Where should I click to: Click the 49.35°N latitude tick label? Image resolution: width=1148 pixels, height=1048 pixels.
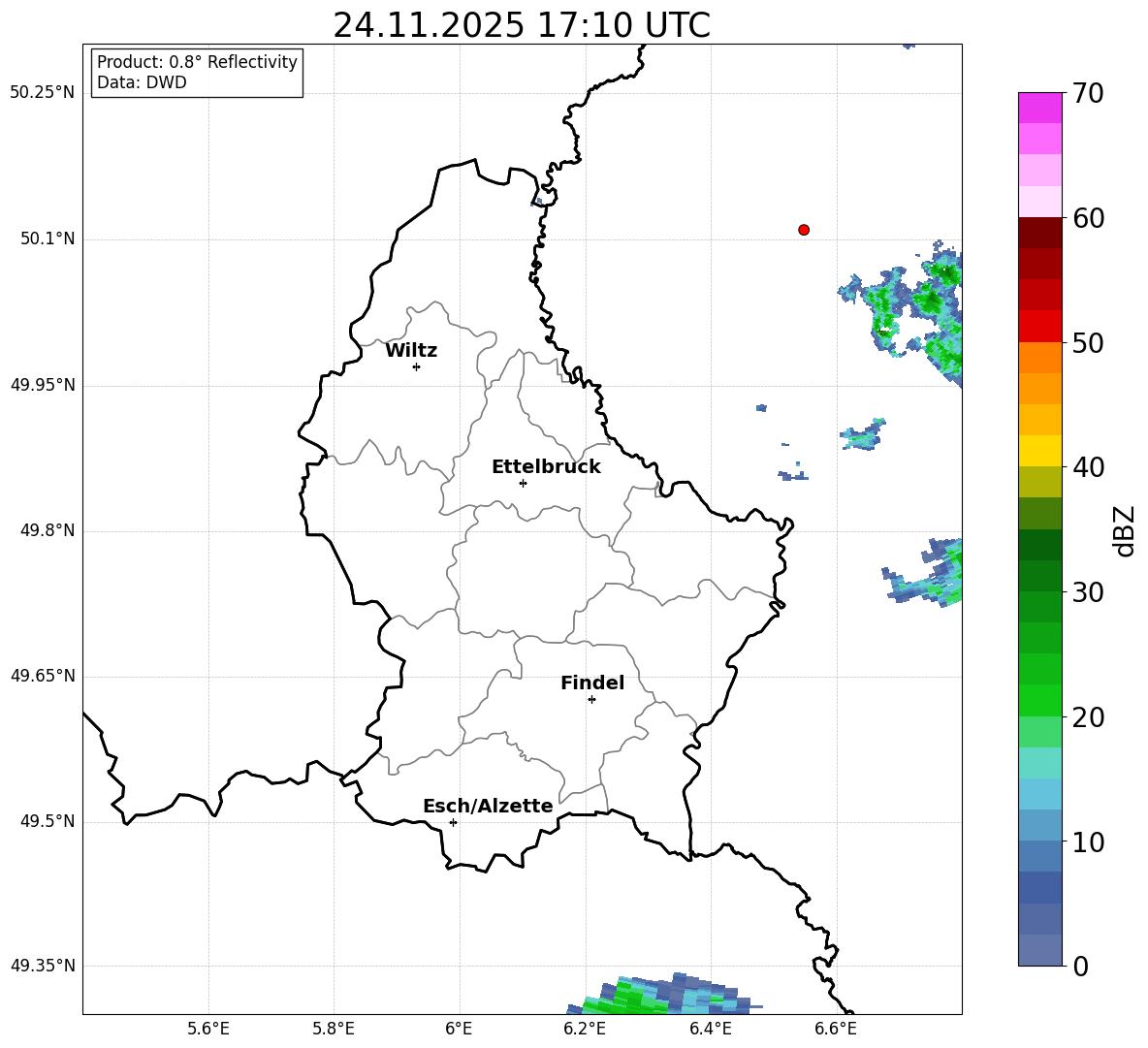click(42, 966)
